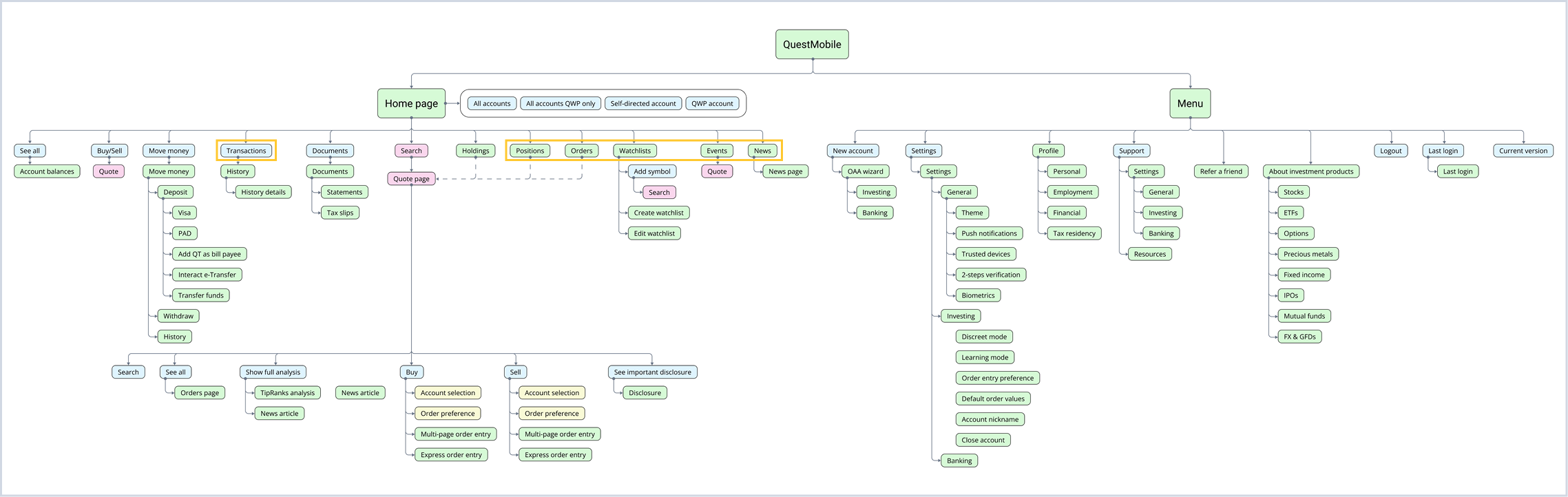Select the main Menu node
Image resolution: width=1568 pixels, height=497 pixels.
pos(1189,103)
